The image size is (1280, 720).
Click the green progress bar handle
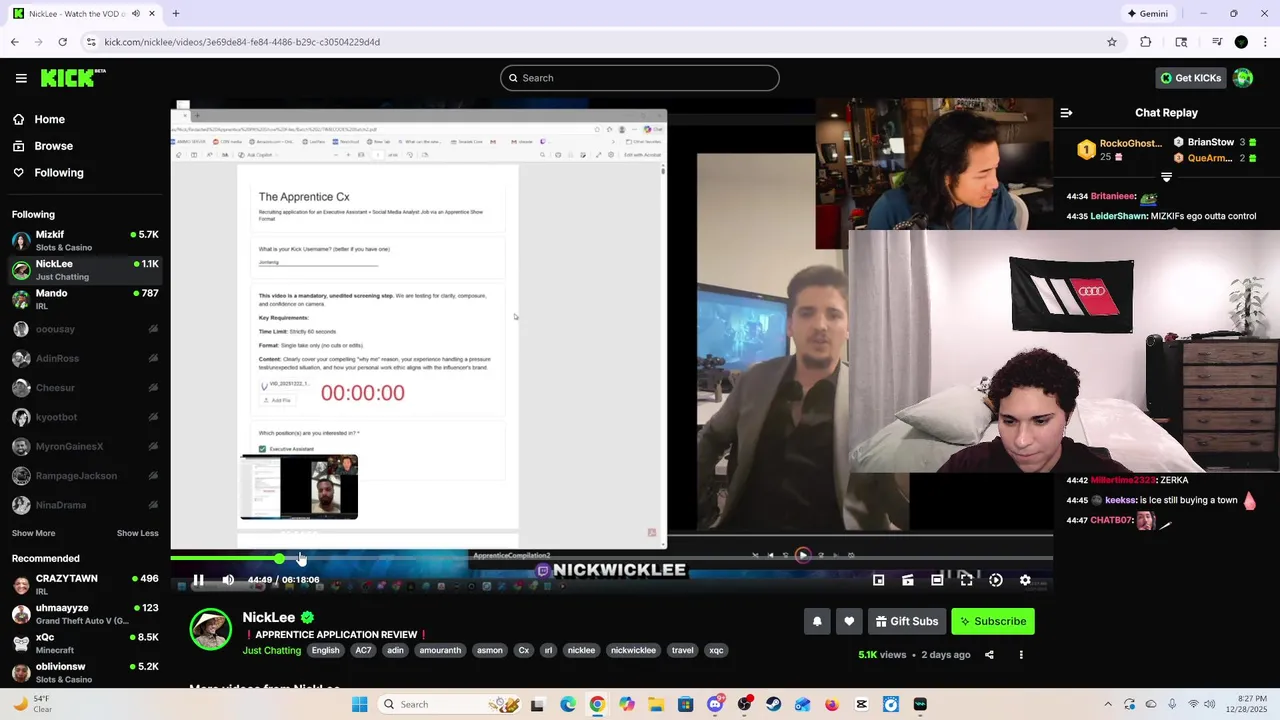(x=279, y=558)
